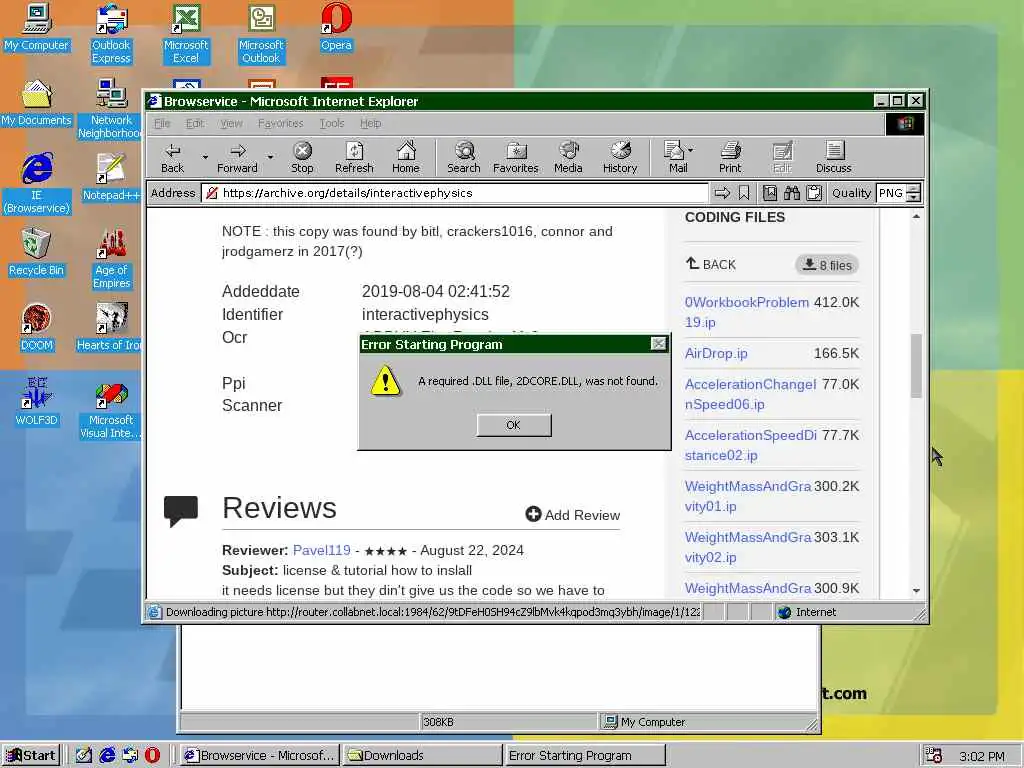Open the AirDrop.ip file link

point(716,353)
